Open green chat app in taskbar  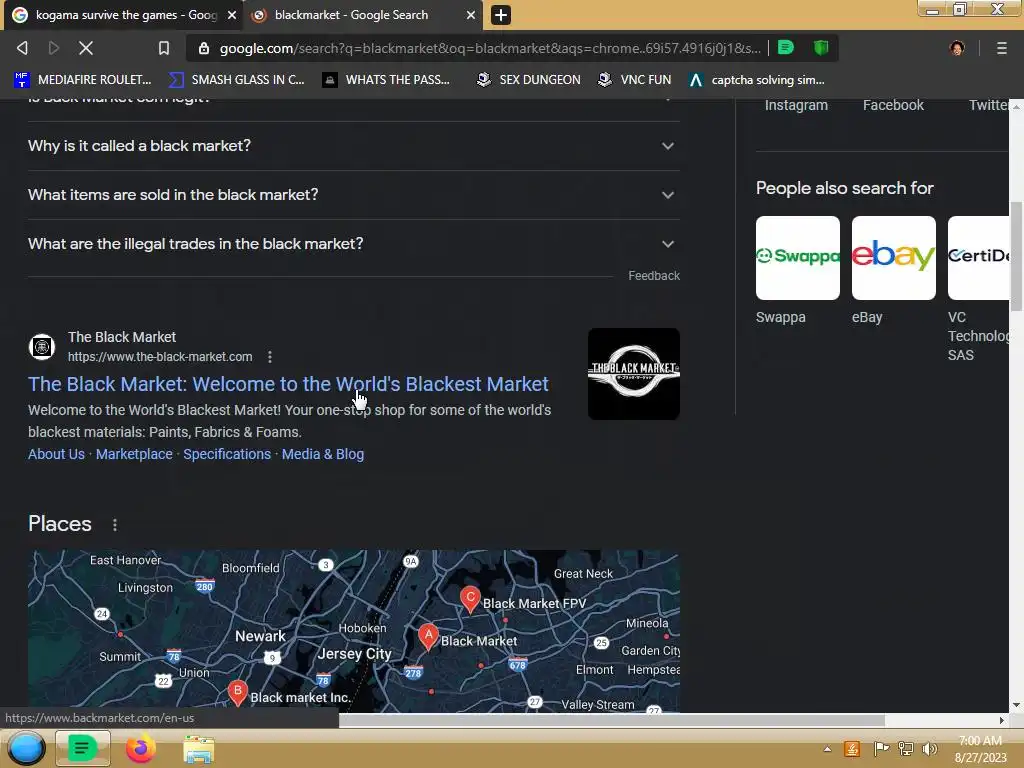(82, 748)
